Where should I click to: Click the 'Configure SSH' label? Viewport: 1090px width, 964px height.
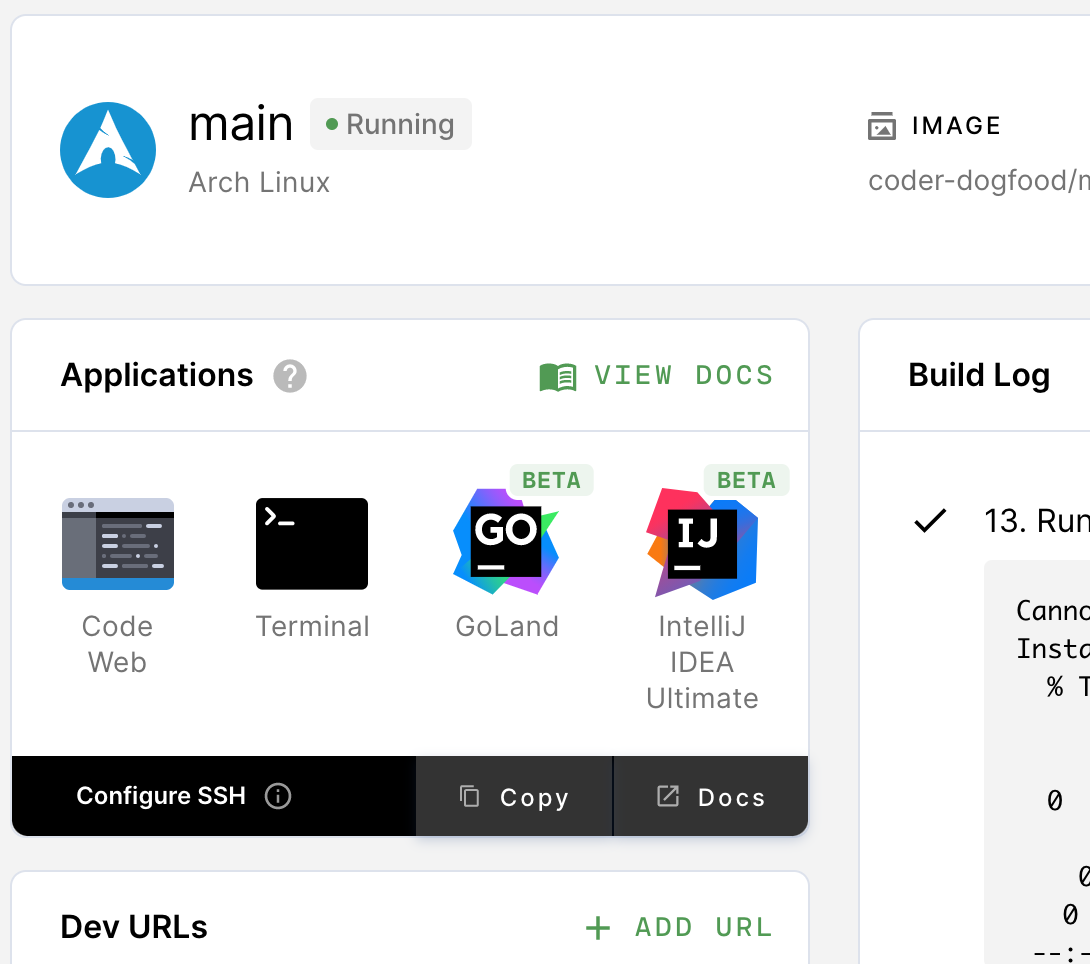click(x=161, y=796)
